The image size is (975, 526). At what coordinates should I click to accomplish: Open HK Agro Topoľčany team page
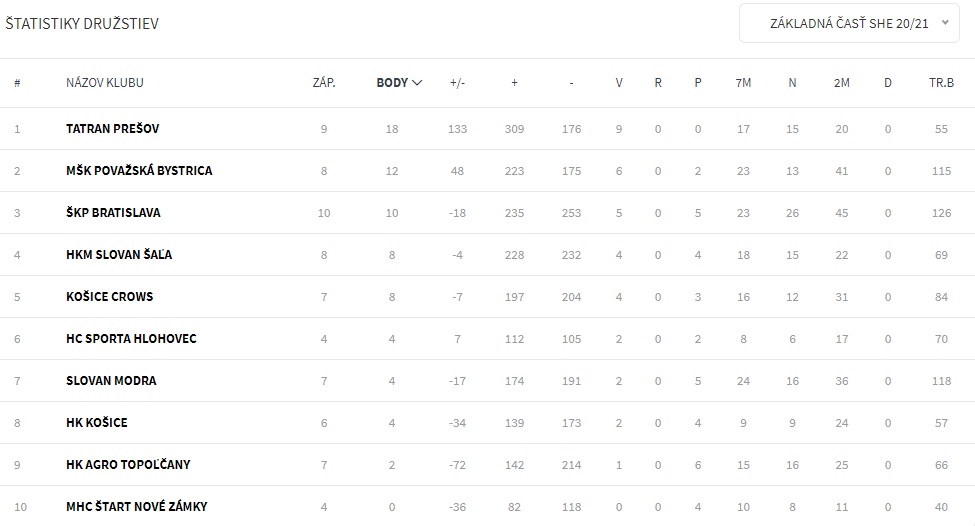tap(128, 465)
